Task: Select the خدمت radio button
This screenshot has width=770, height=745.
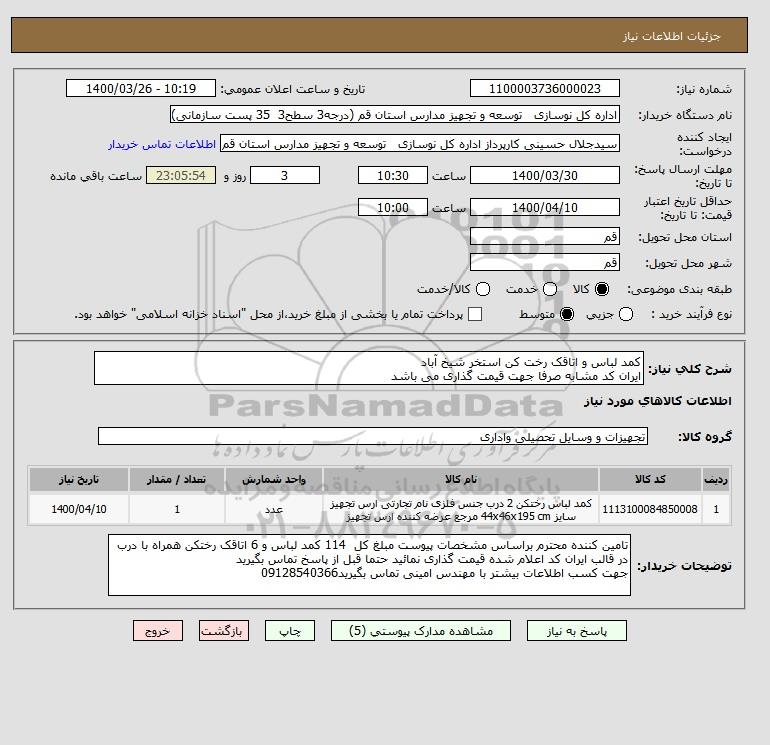Action: [550, 289]
